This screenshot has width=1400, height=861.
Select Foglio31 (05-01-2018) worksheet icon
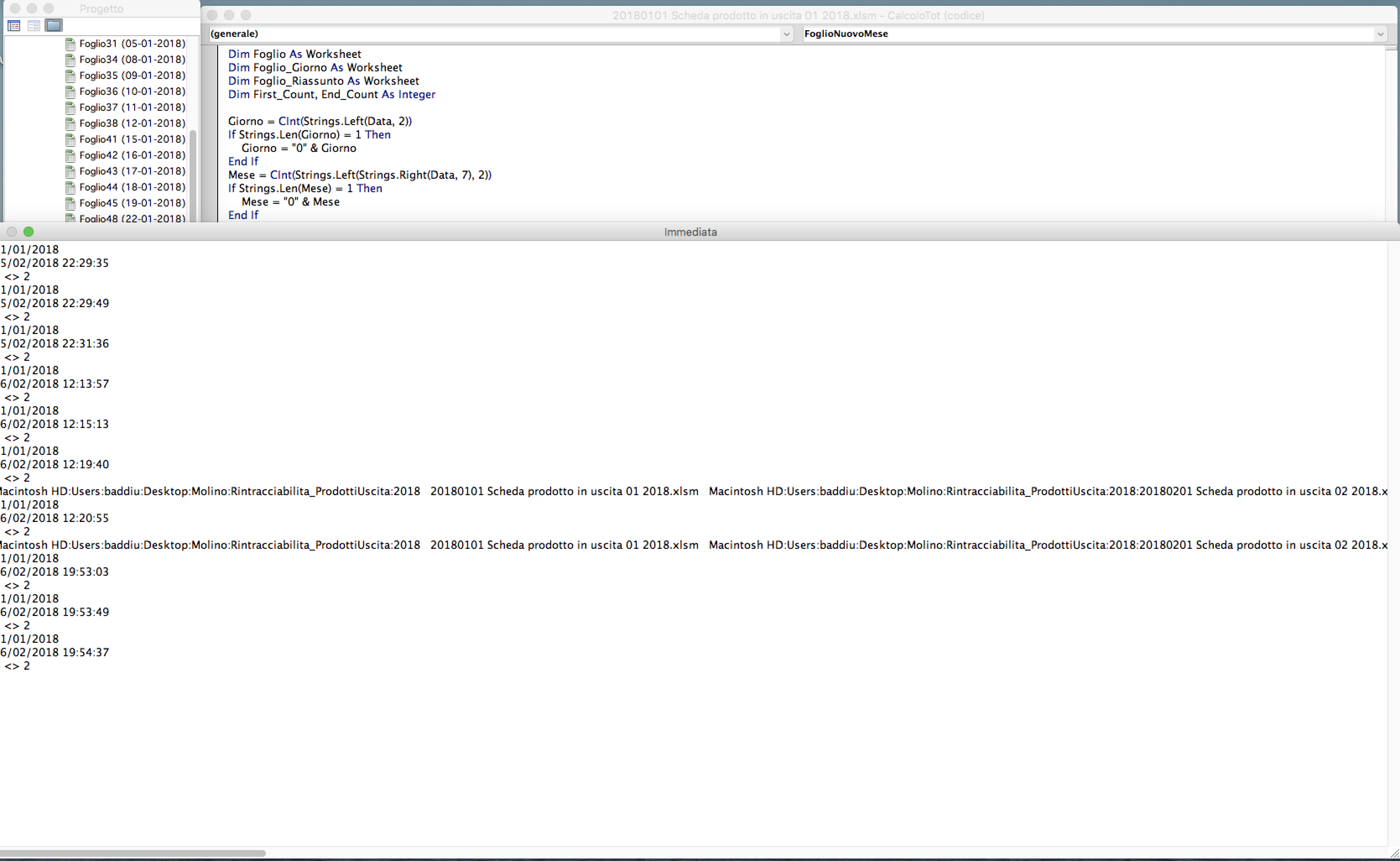click(70, 44)
